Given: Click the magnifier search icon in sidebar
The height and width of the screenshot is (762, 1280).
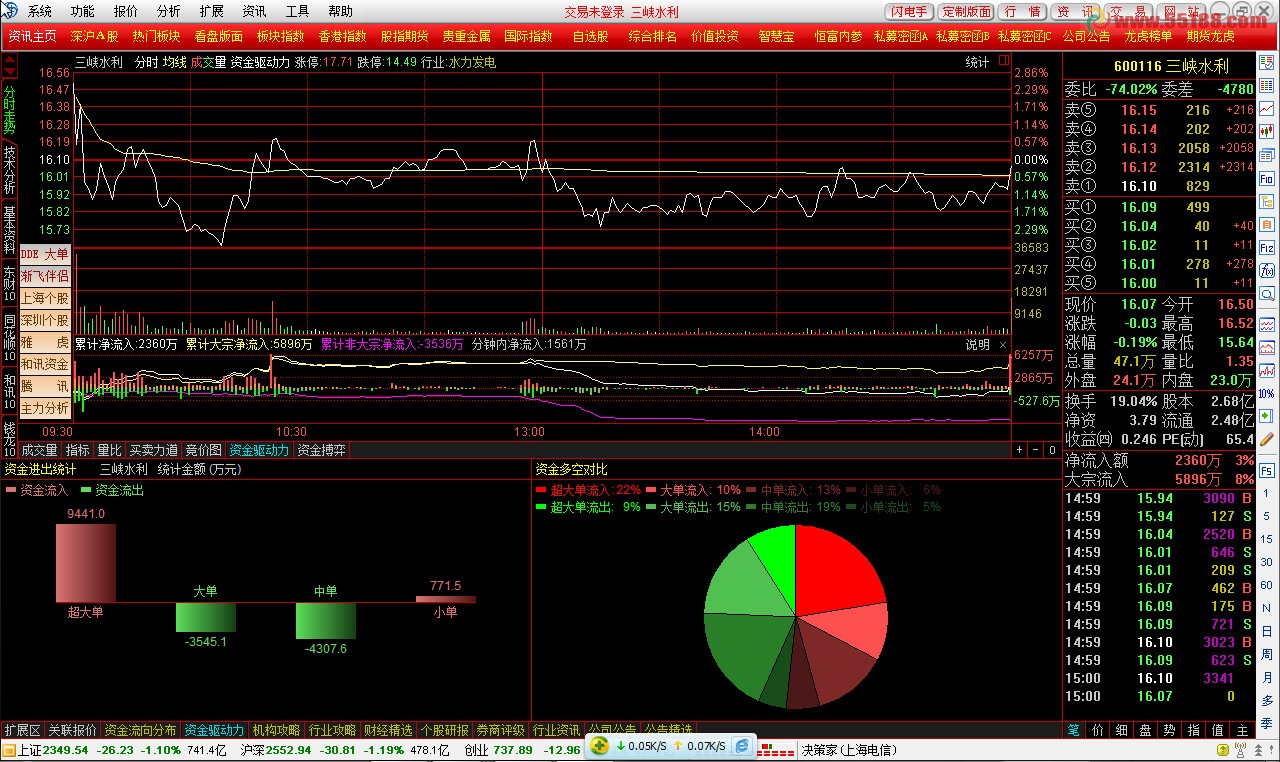Looking at the screenshot, I should [1267, 294].
